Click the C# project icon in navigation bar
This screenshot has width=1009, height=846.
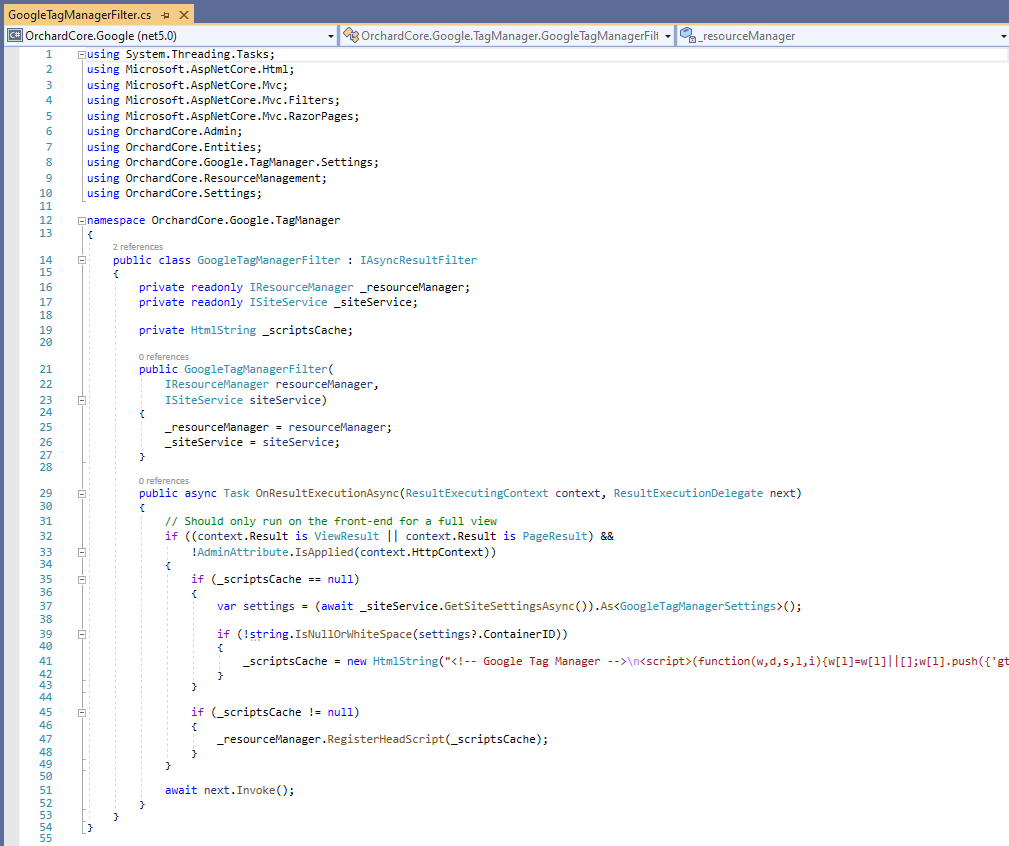click(x=14, y=35)
